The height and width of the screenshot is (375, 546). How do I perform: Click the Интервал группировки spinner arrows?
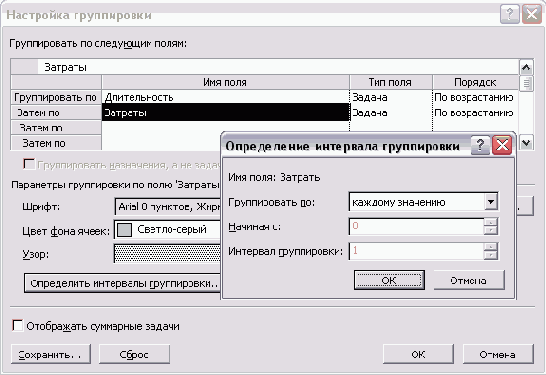click(491, 251)
